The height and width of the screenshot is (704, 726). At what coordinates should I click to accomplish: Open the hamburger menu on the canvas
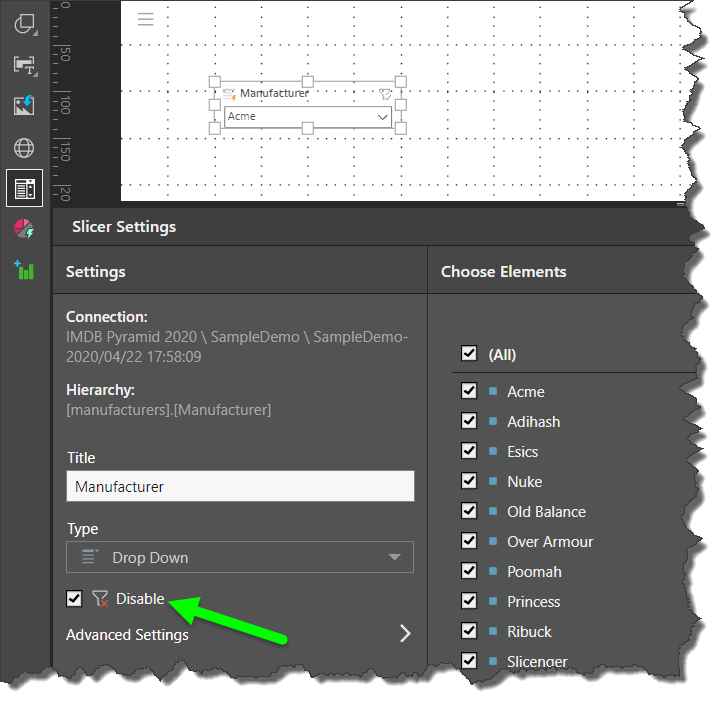click(x=146, y=18)
